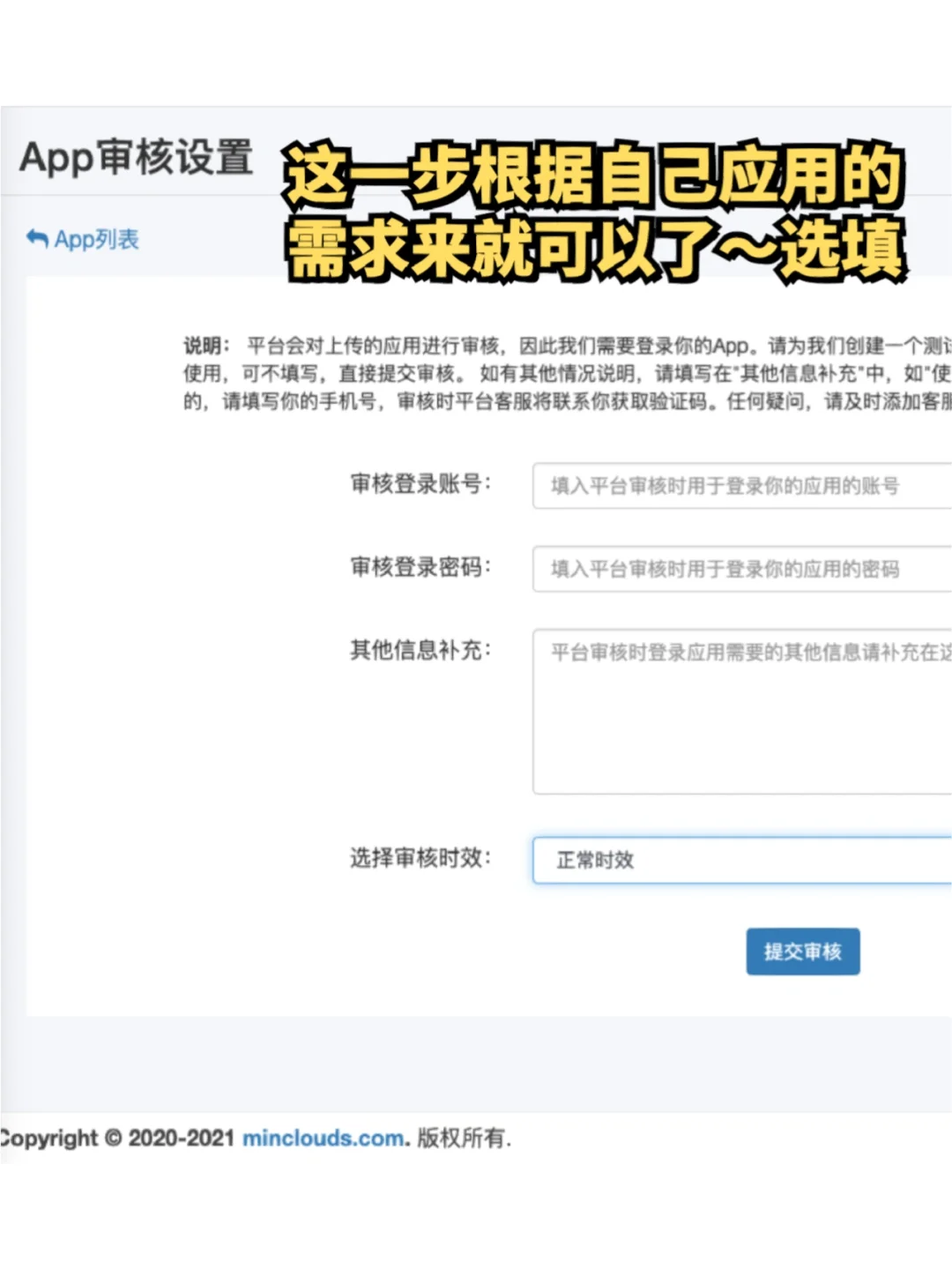This screenshot has height=1269, width=952.
Task: Click the 审核登录密码 field label
Action: point(420,566)
